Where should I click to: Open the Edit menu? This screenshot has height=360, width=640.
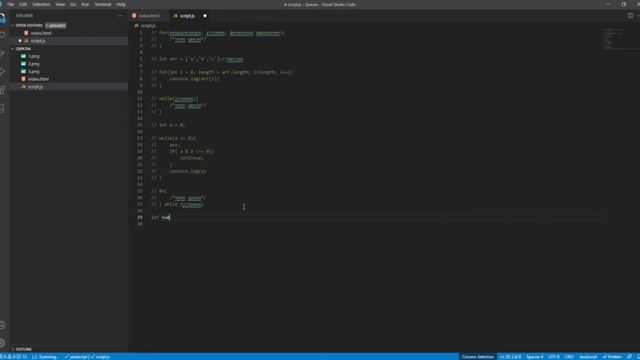coord(23,4)
